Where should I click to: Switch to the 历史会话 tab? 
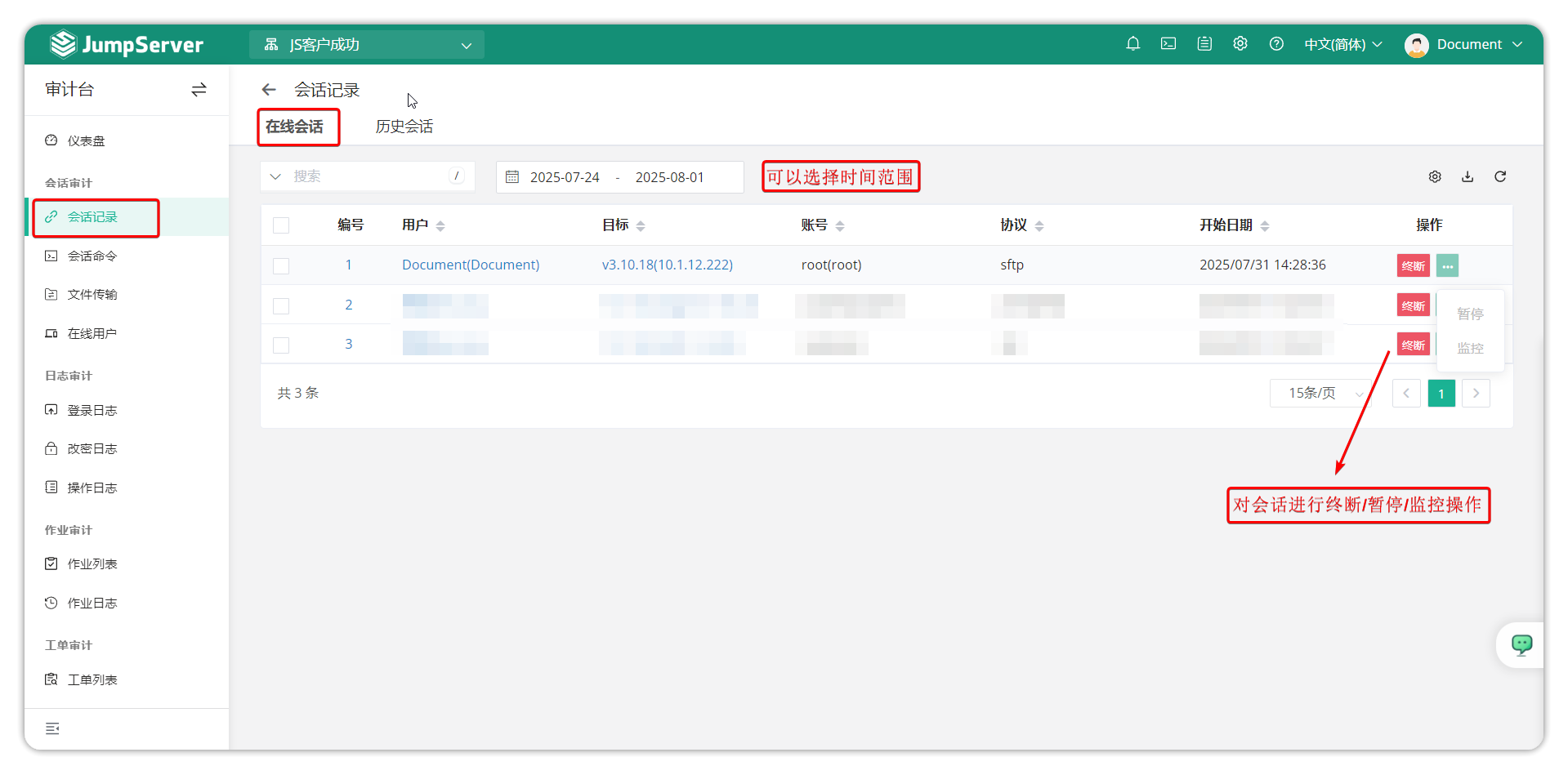(x=404, y=127)
